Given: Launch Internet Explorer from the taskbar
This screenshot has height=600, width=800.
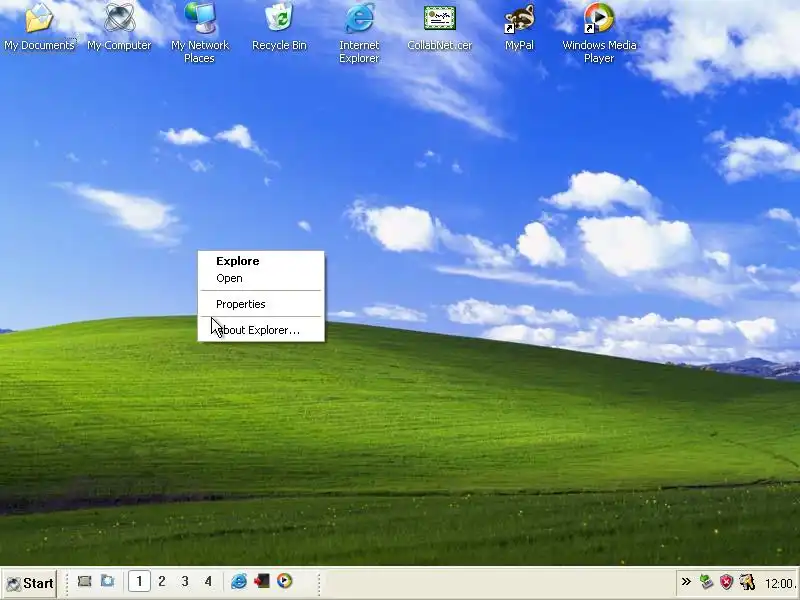Looking at the screenshot, I should click(238, 581).
